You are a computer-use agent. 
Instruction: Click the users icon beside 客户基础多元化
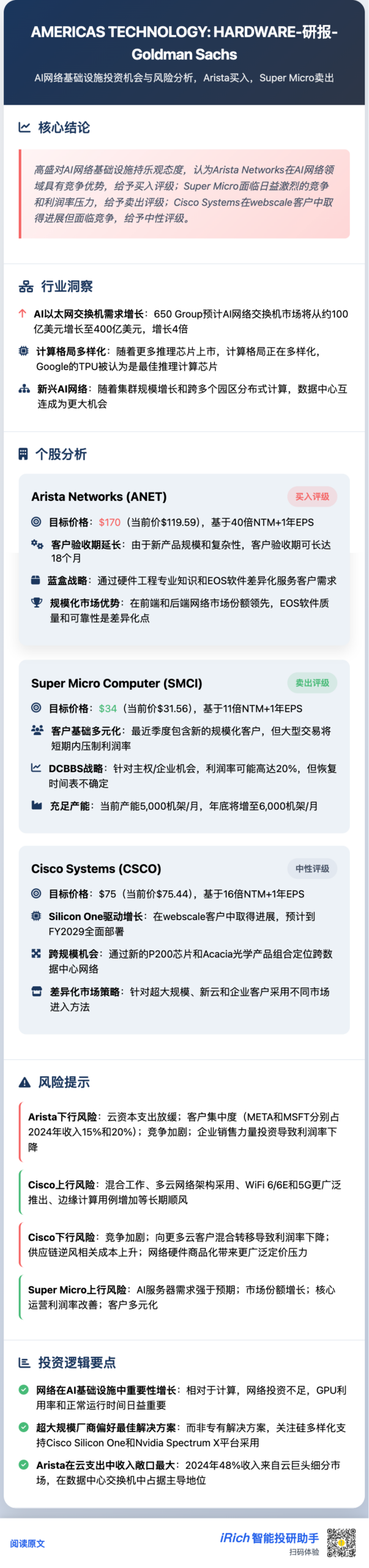37,730
